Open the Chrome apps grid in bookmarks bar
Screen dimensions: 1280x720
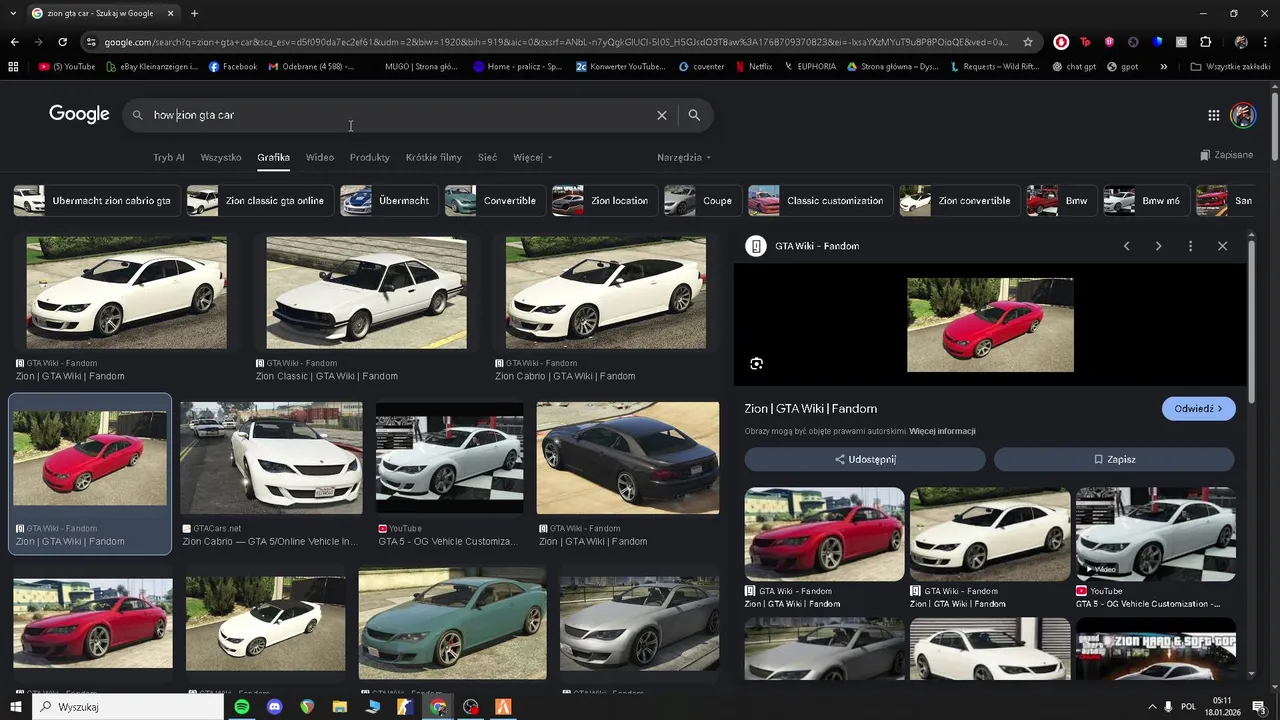[x=13, y=67]
